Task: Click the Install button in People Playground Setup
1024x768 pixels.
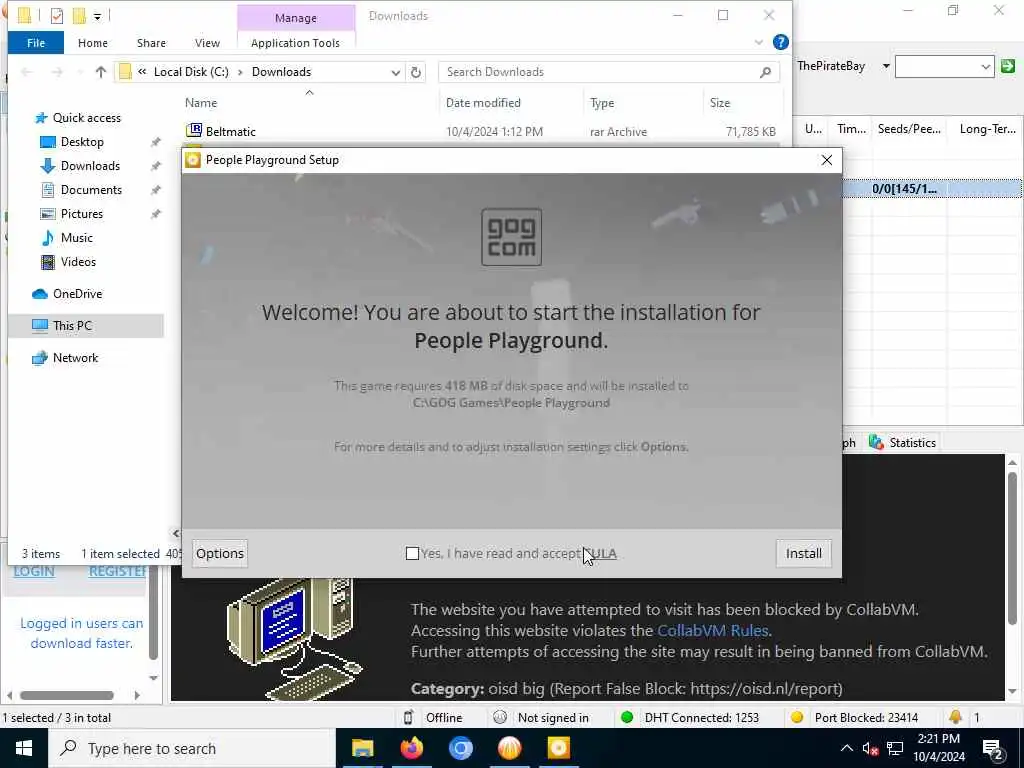Action: pyautogui.click(x=803, y=554)
